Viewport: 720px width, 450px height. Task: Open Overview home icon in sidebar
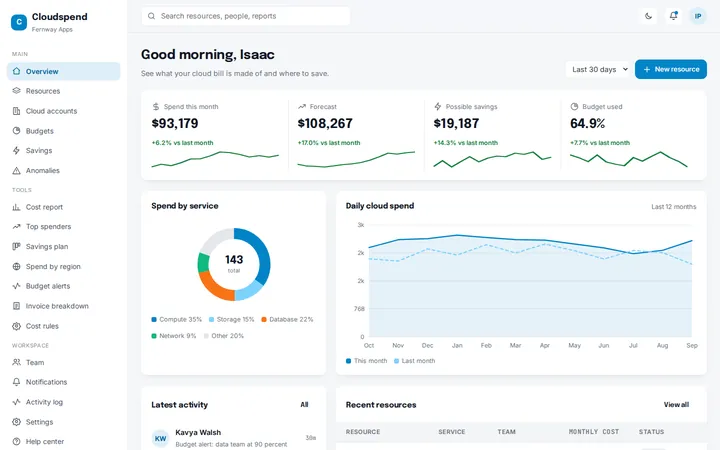(17, 71)
